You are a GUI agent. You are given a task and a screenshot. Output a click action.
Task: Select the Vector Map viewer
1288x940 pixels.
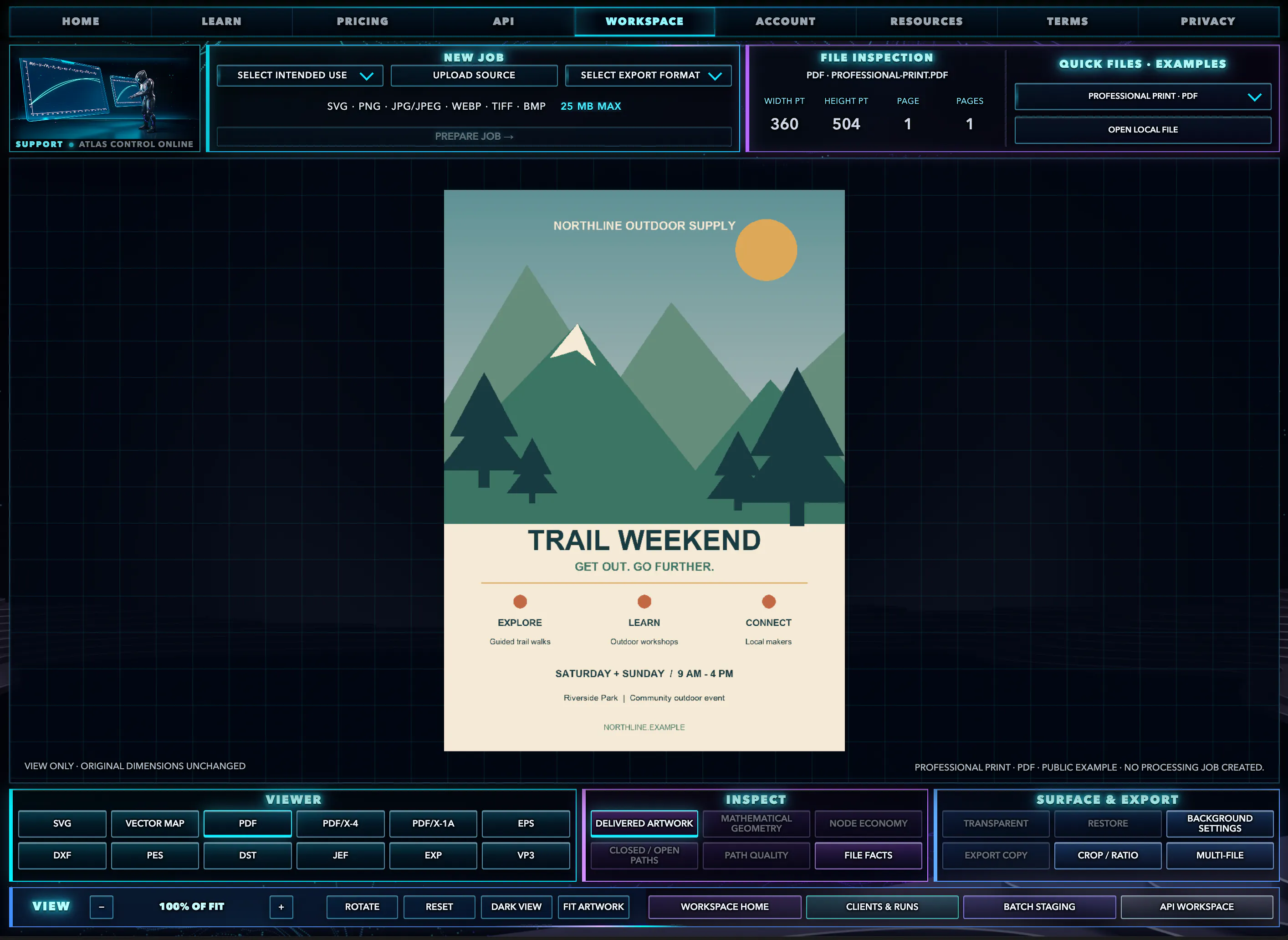[155, 823]
